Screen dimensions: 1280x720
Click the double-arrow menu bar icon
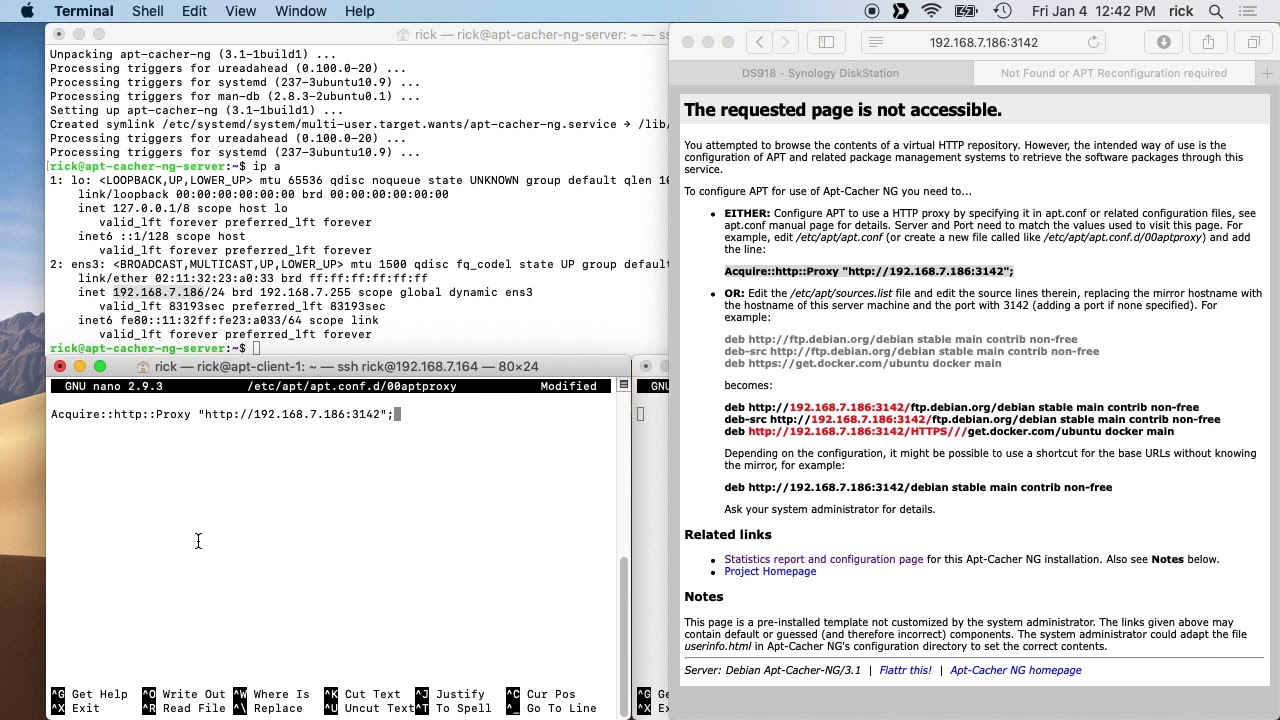(x=901, y=11)
